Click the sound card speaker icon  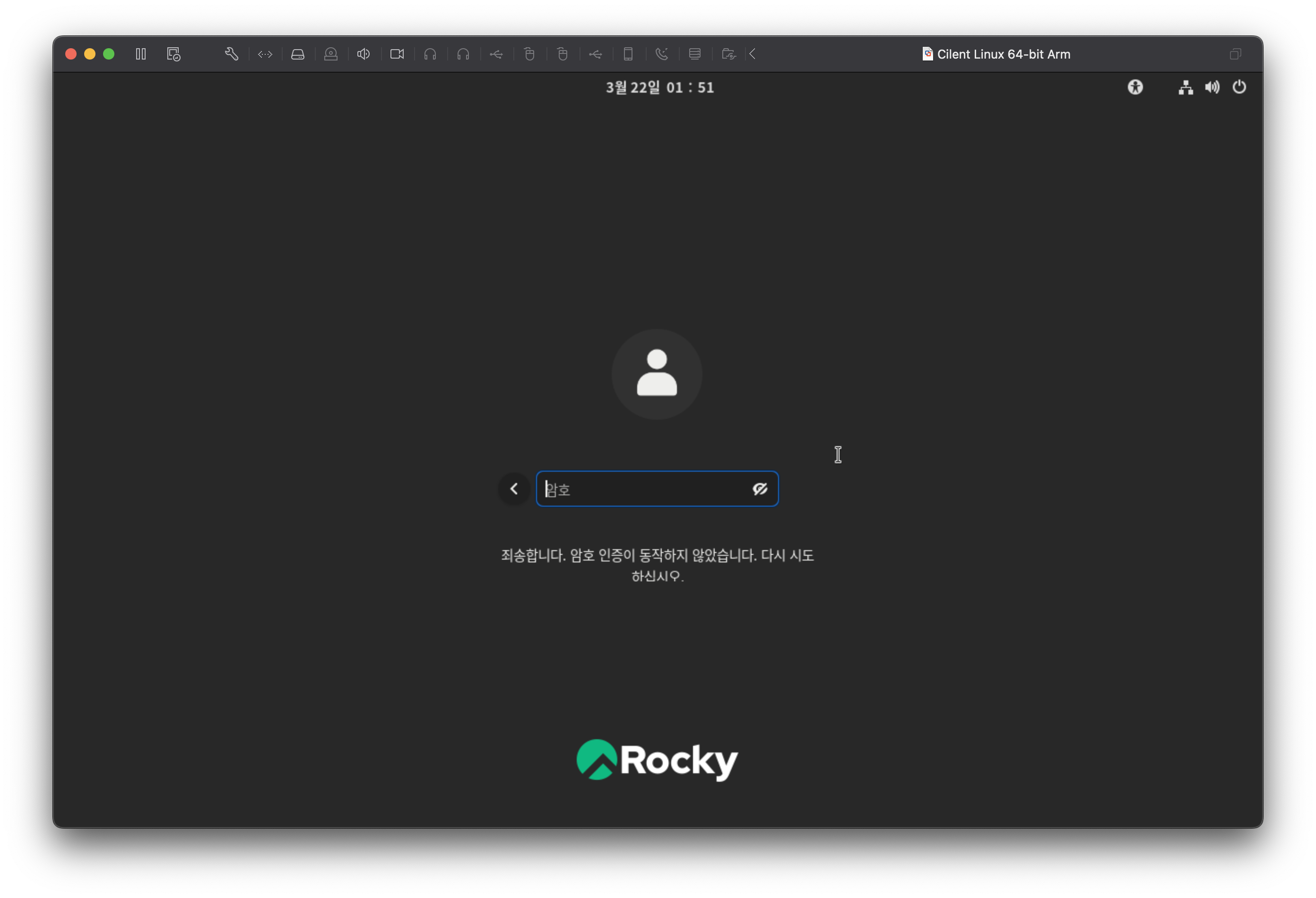pos(364,54)
